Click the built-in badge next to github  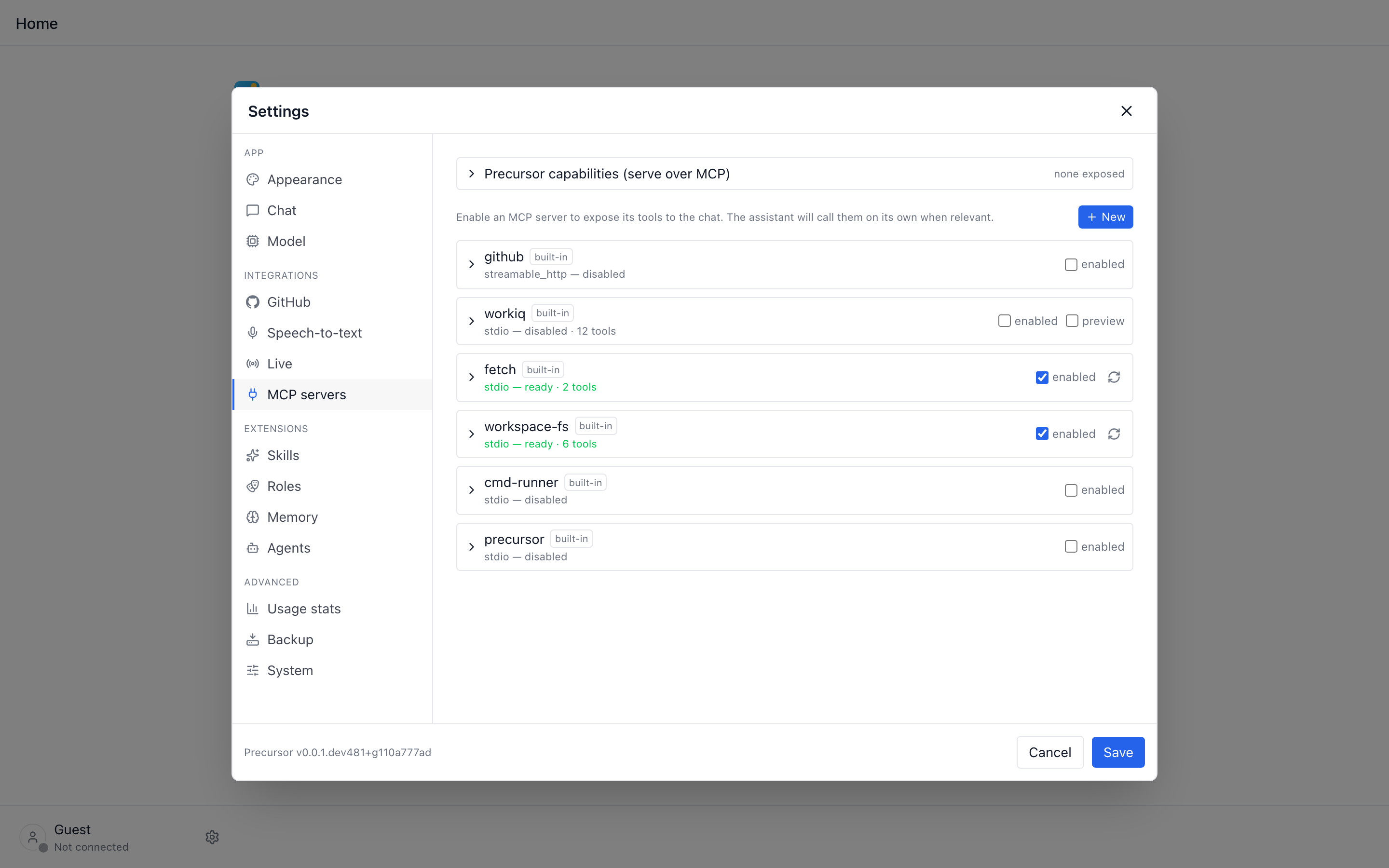point(550,257)
